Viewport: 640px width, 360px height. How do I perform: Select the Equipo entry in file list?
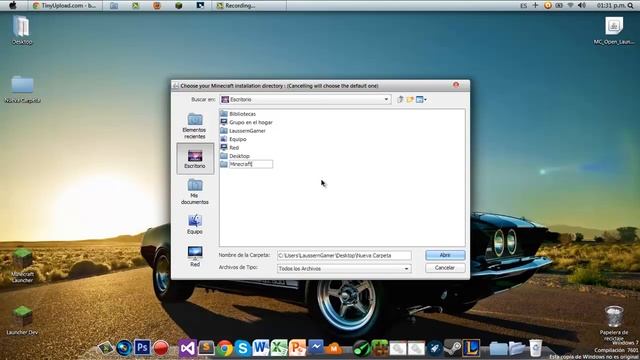click(233, 139)
